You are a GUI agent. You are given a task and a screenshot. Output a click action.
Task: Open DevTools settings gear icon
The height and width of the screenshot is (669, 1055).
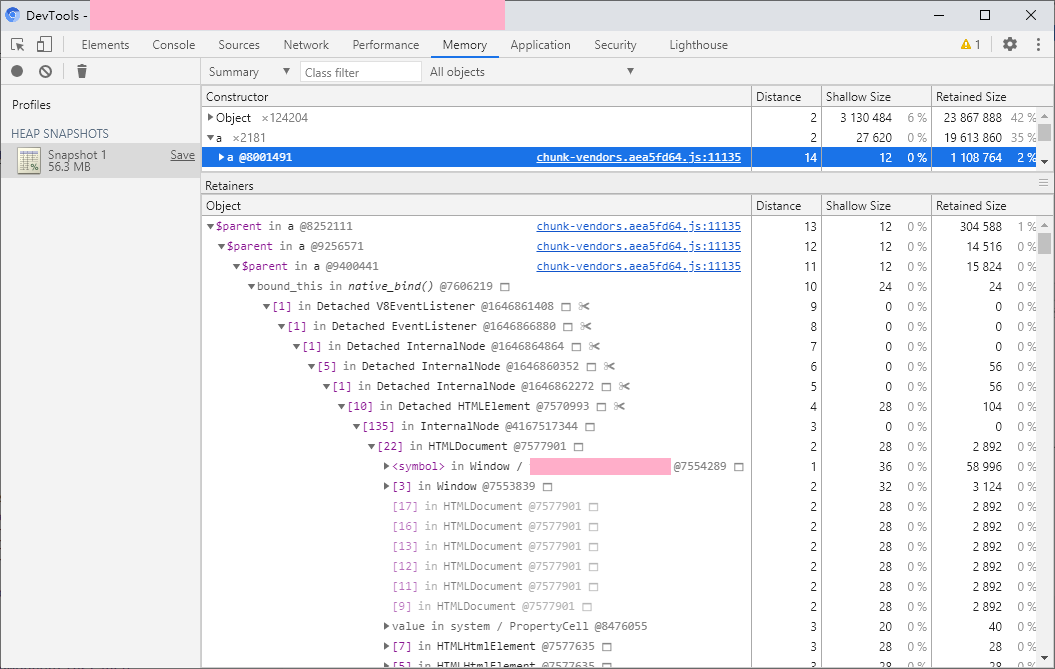point(1010,45)
